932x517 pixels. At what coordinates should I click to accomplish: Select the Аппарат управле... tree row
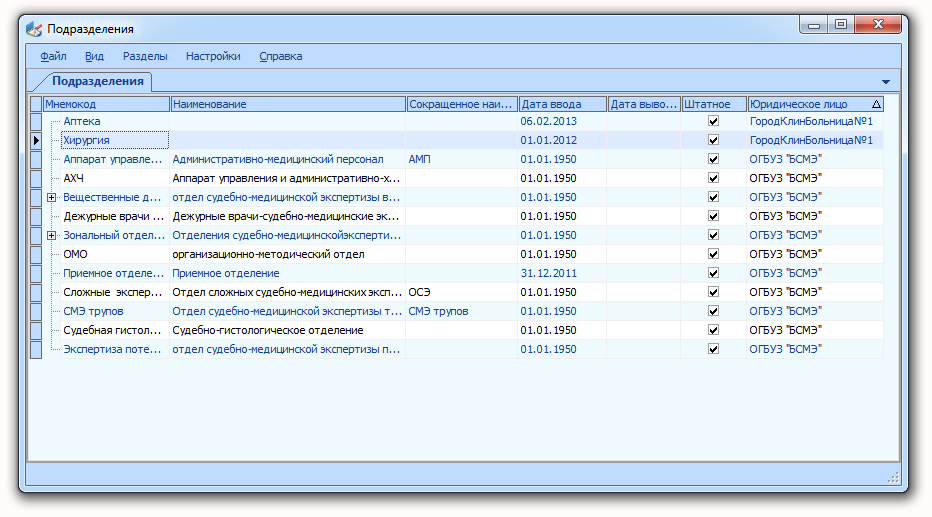(x=113, y=159)
